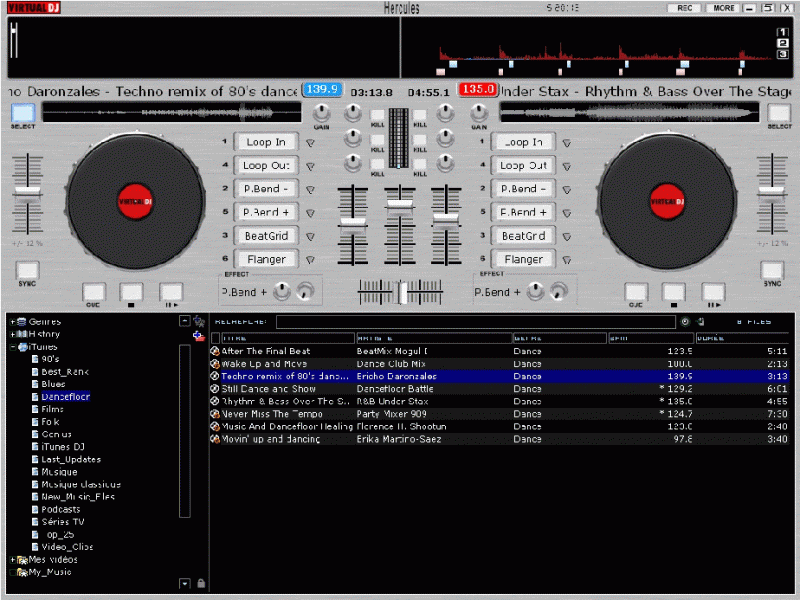This screenshot has width=800, height=600.
Task: Click left deck SYNC button
Action: [27, 270]
